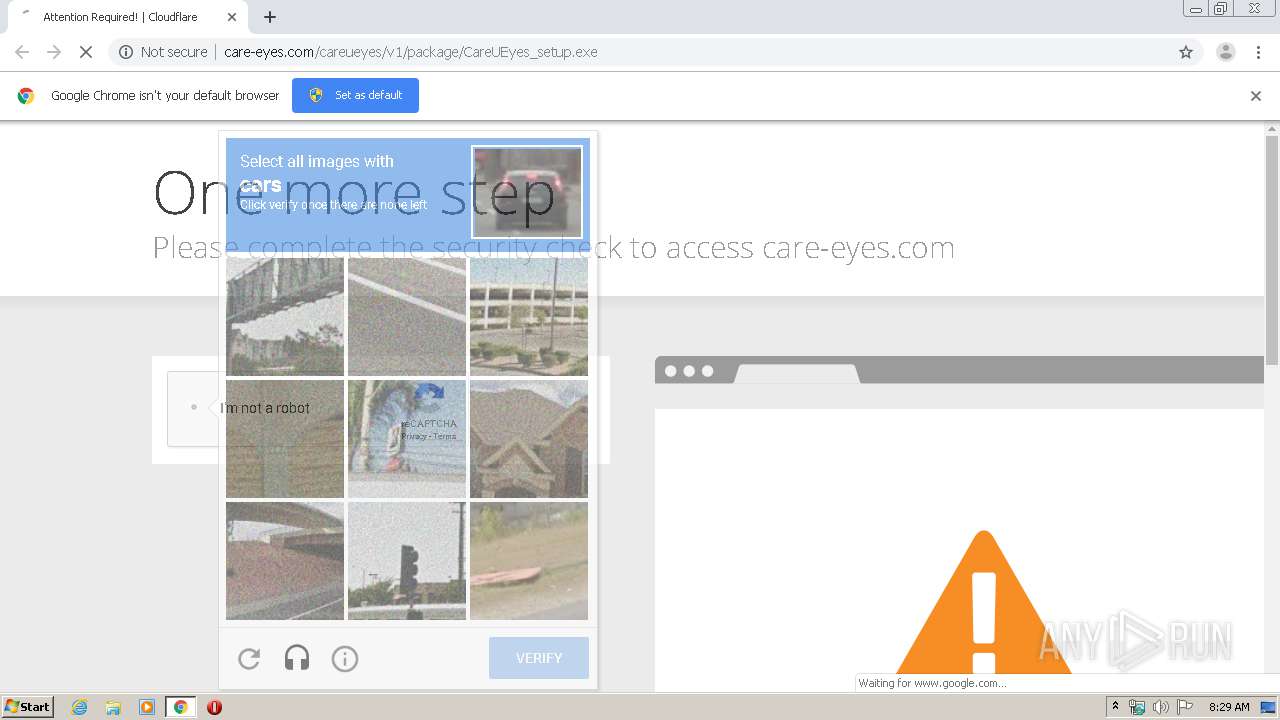Show hidden tray icons arrow
Screen dimensions: 1280x720
point(1115,707)
